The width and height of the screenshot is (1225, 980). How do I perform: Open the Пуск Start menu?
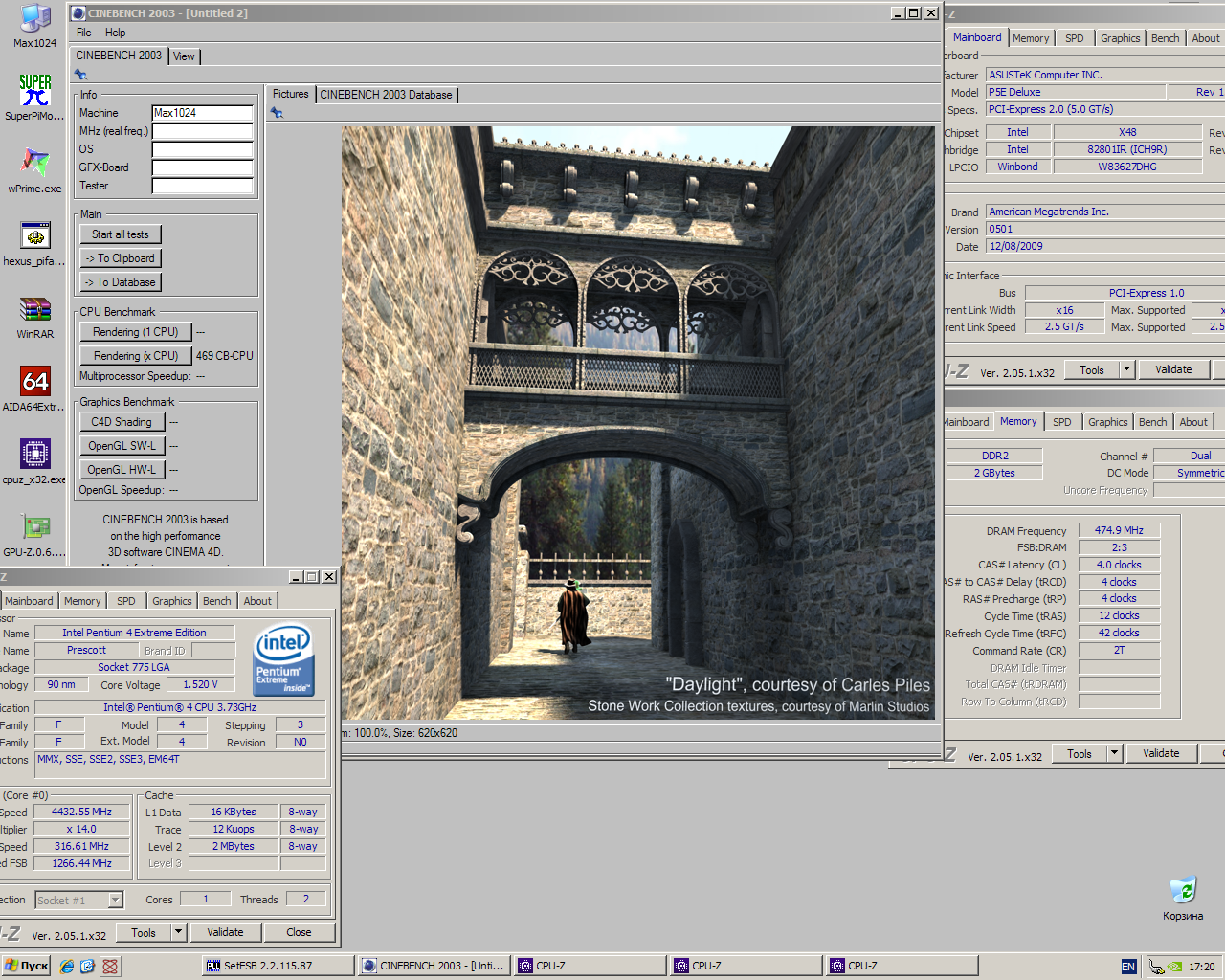tap(26, 966)
